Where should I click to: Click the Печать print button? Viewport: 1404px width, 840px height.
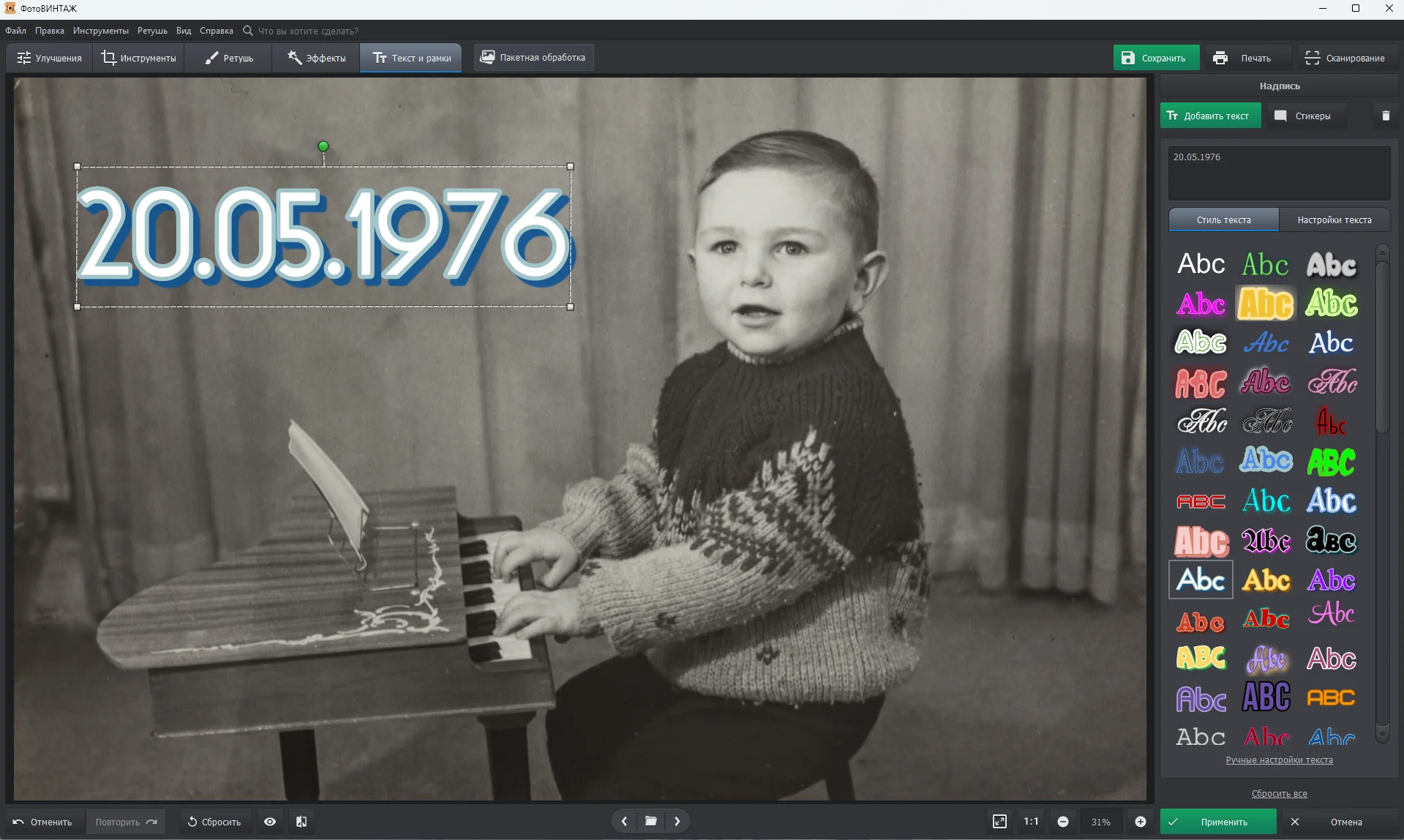[x=1243, y=58]
